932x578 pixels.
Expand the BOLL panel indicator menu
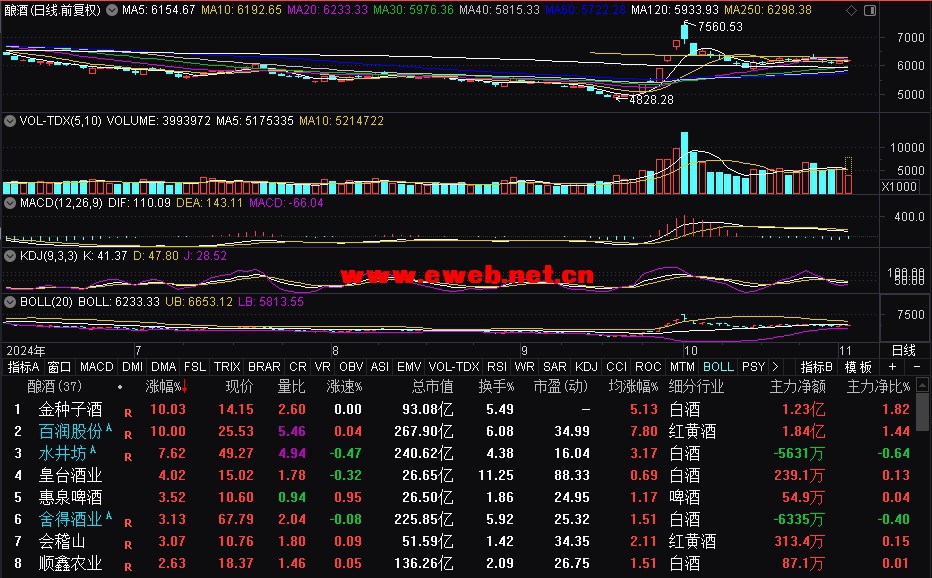click(10, 301)
